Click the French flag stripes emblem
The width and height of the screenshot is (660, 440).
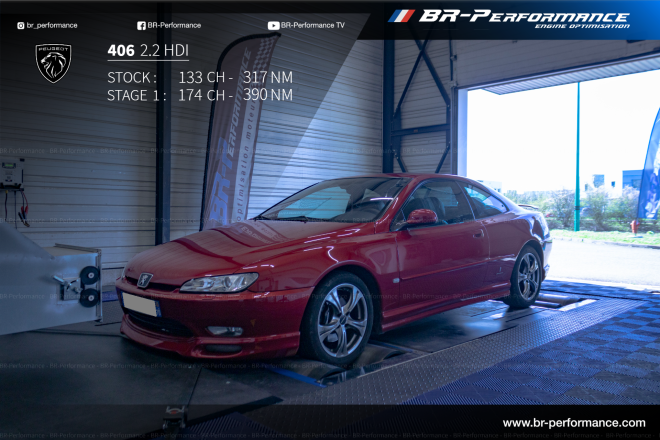point(401,16)
